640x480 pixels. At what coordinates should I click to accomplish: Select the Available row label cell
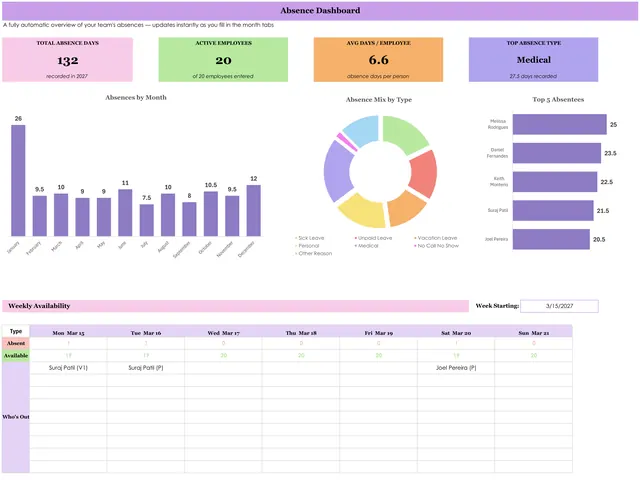[16, 356]
